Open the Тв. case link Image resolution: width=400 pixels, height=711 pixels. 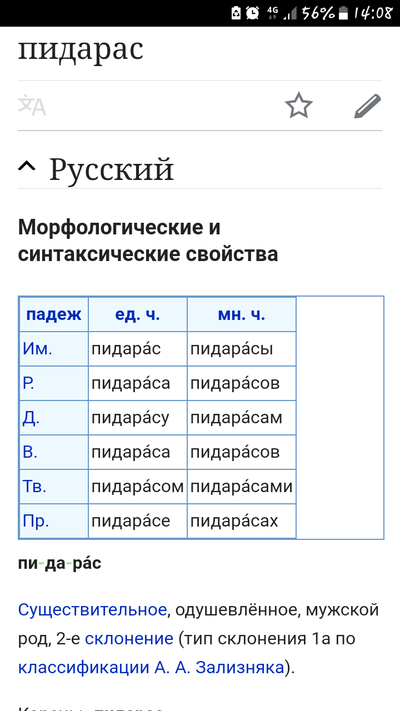[x=34, y=487]
